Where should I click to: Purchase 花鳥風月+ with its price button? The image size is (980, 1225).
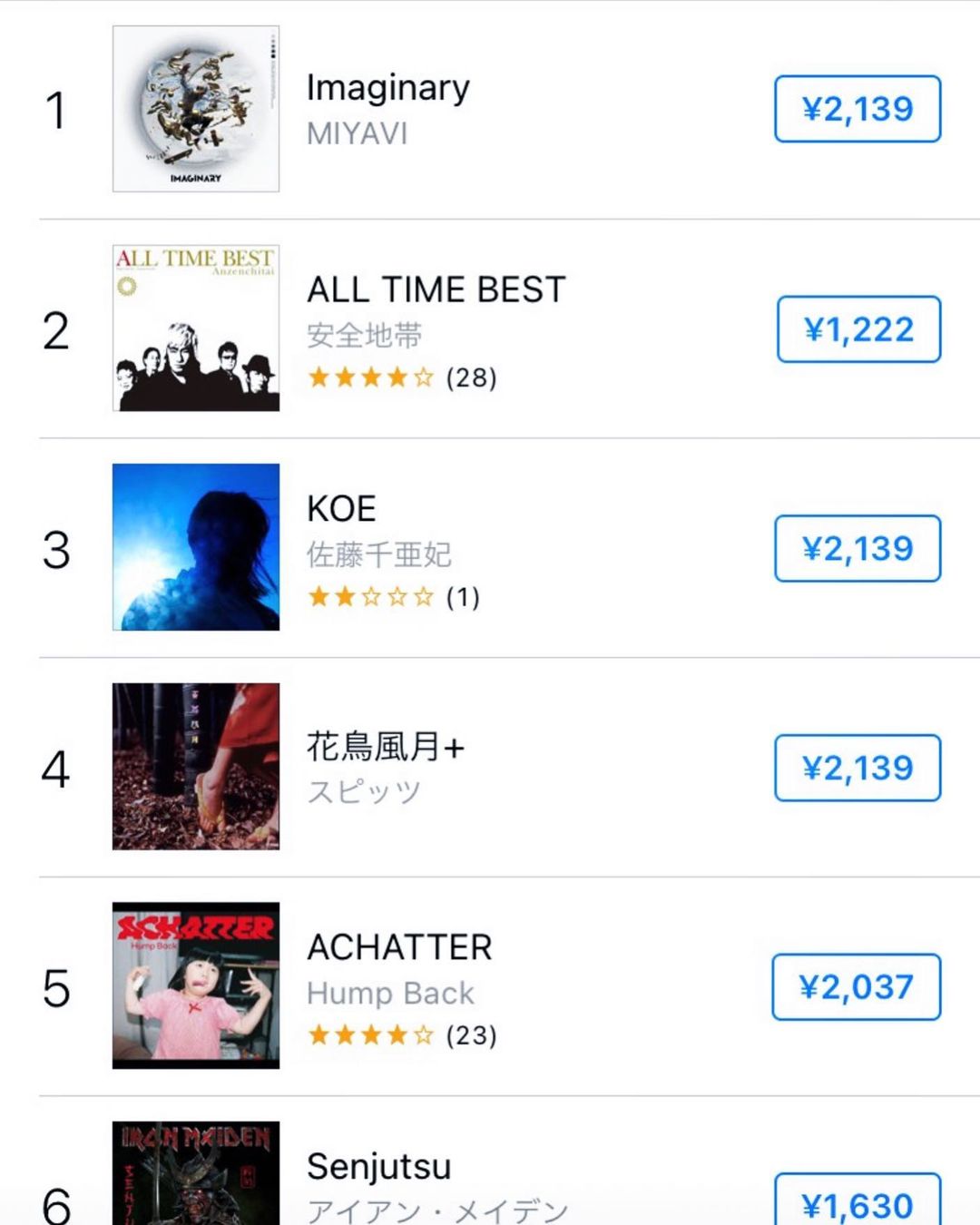click(857, 768)
